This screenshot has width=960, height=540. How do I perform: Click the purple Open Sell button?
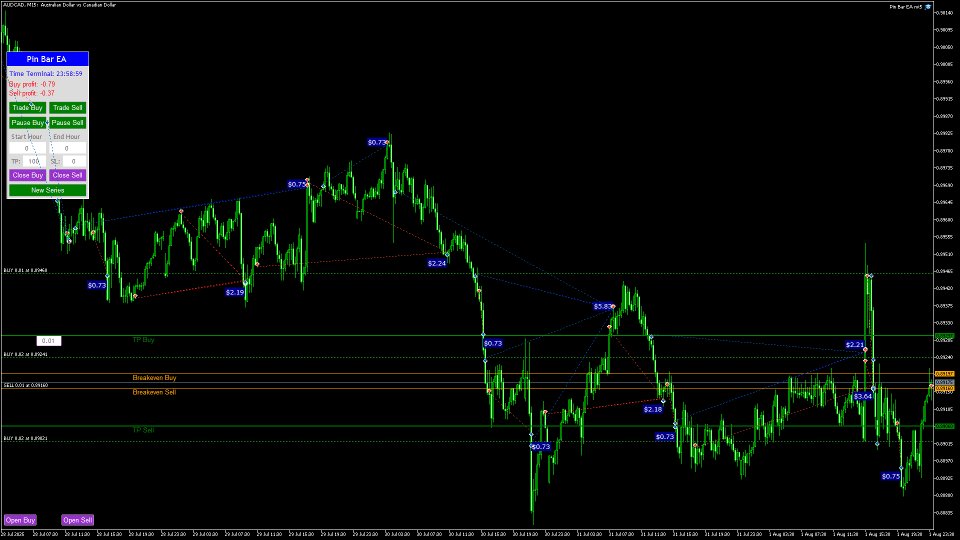78,520
